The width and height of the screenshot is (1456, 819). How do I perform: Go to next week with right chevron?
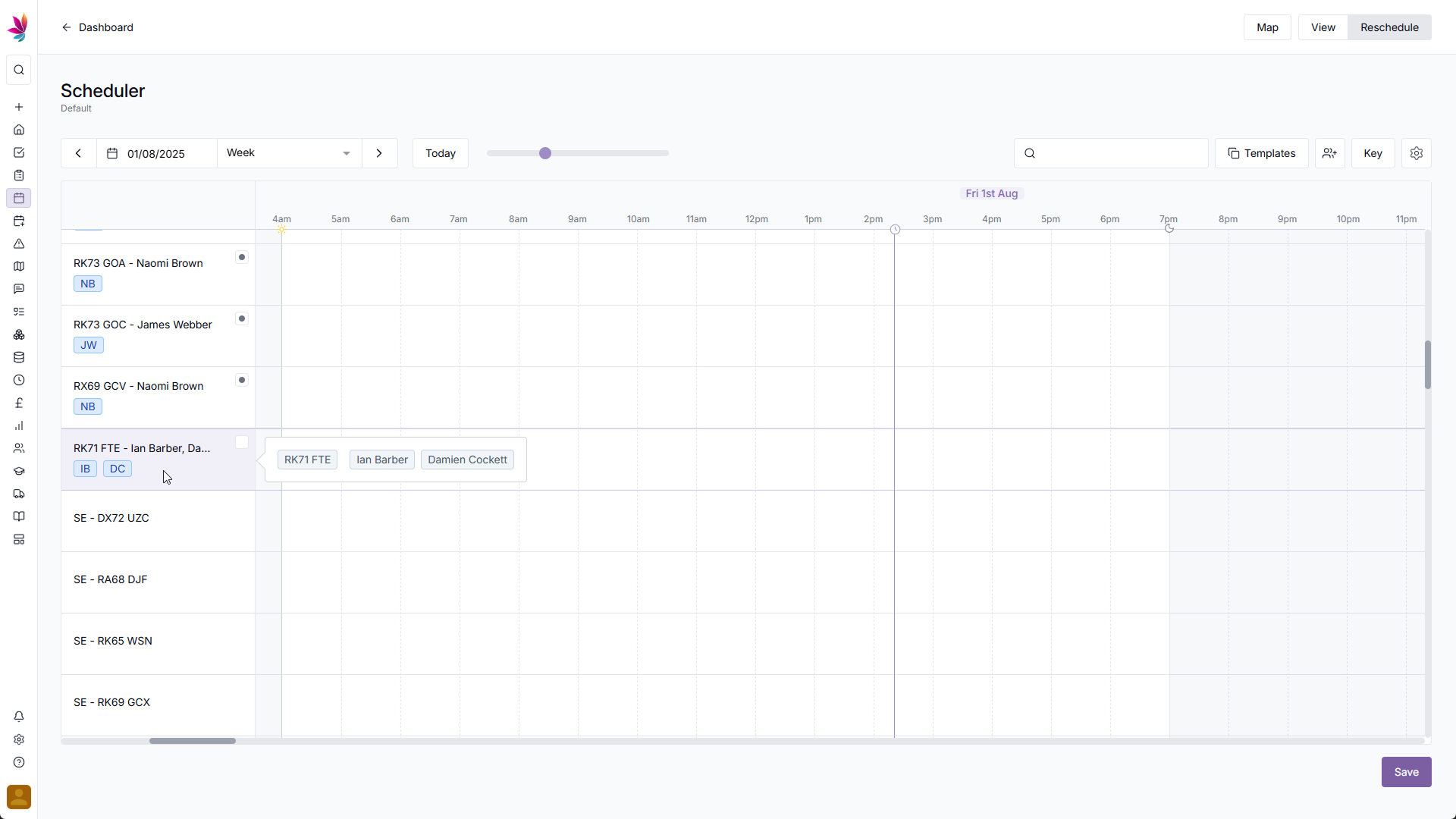pyautogui.click(x=379, y=153)
